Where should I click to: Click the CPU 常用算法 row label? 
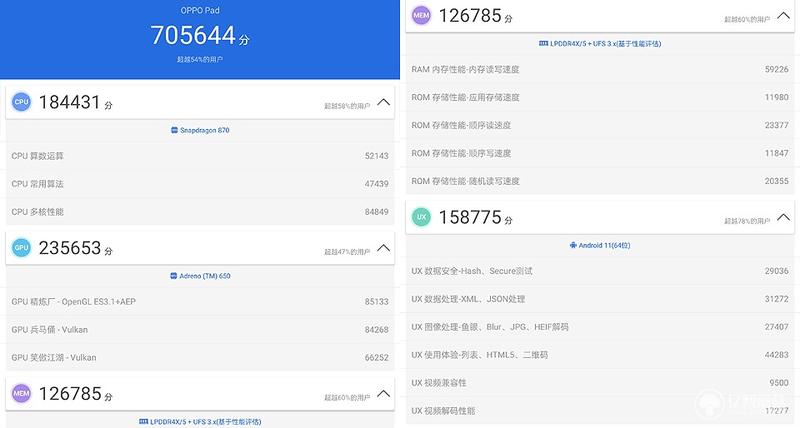coord(38,184)
